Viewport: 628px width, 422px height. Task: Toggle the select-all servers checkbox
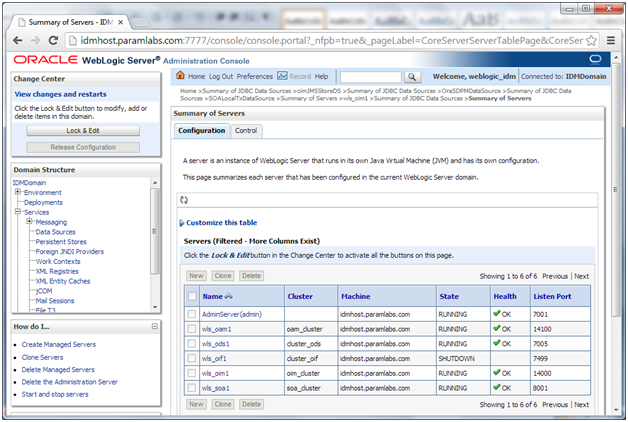pos(192,296)
